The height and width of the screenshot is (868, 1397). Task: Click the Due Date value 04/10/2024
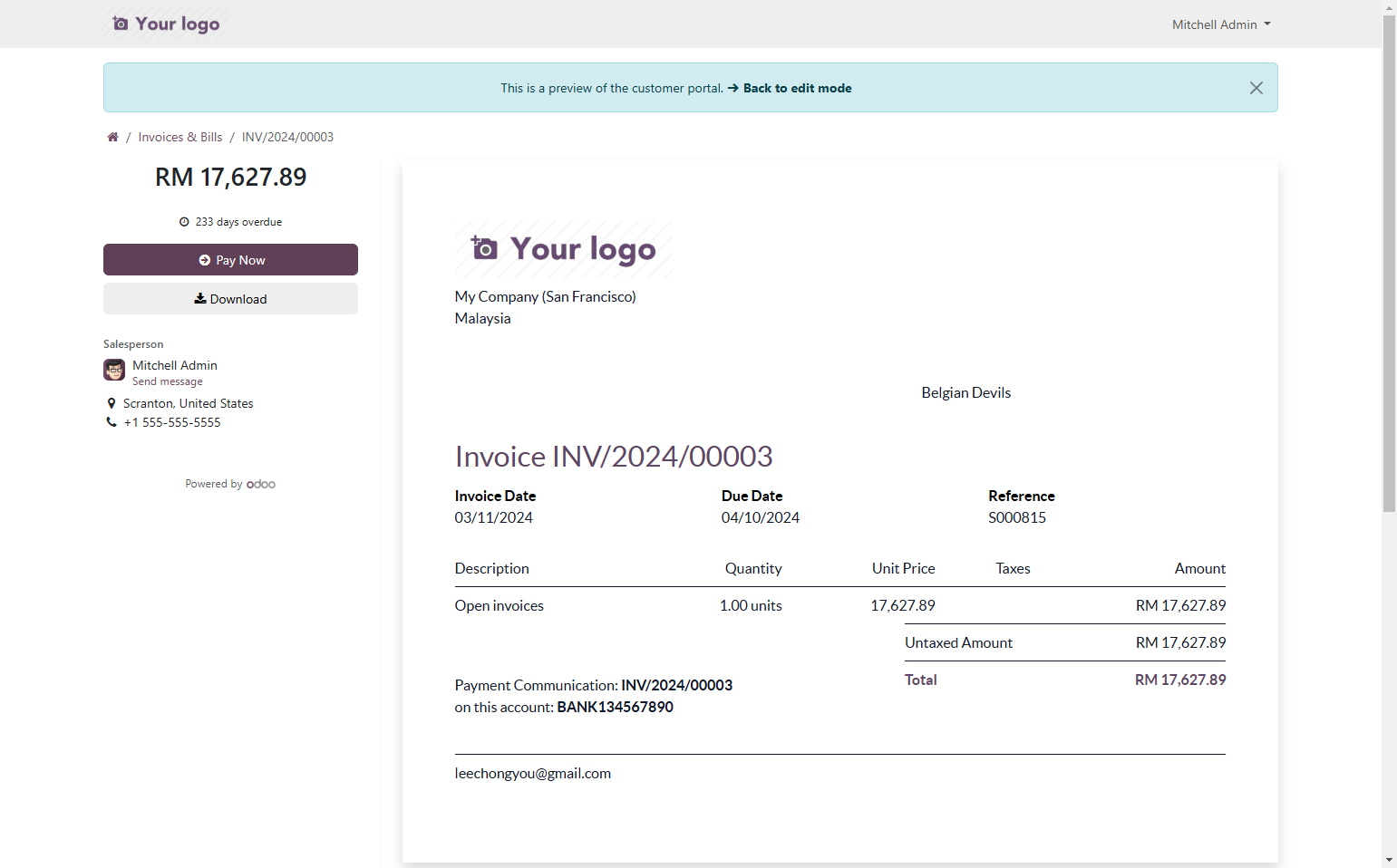pos(761,517)
